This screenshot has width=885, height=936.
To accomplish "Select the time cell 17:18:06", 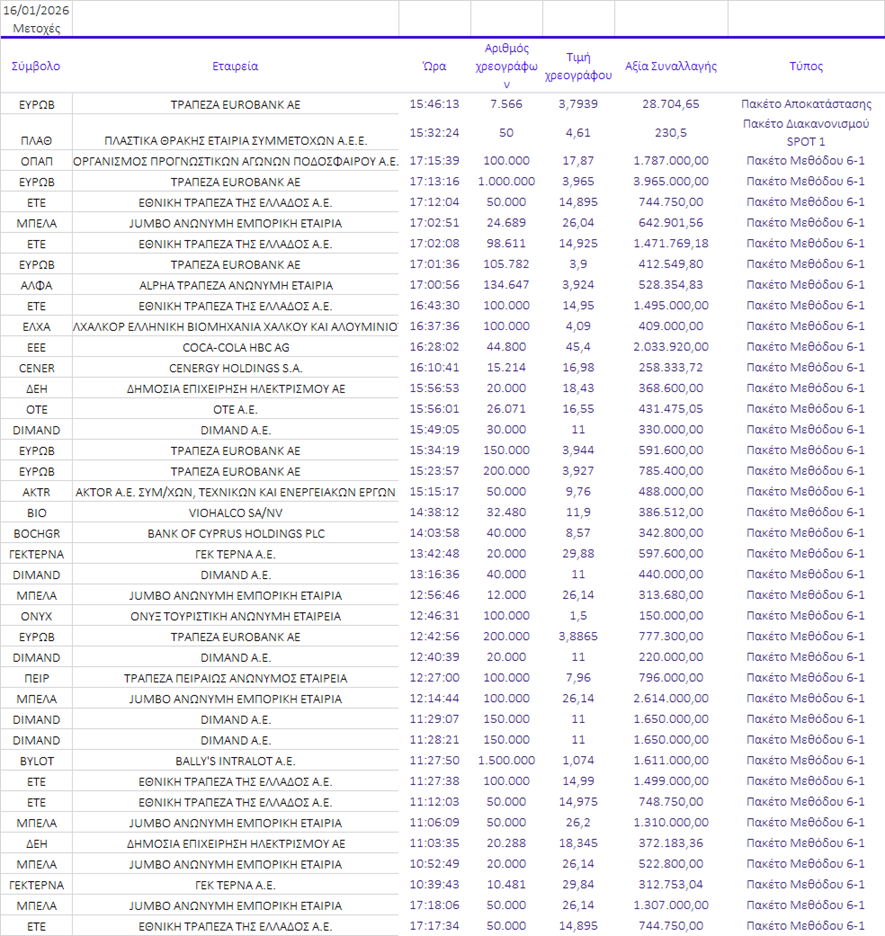I will click(x=434, y=906).
